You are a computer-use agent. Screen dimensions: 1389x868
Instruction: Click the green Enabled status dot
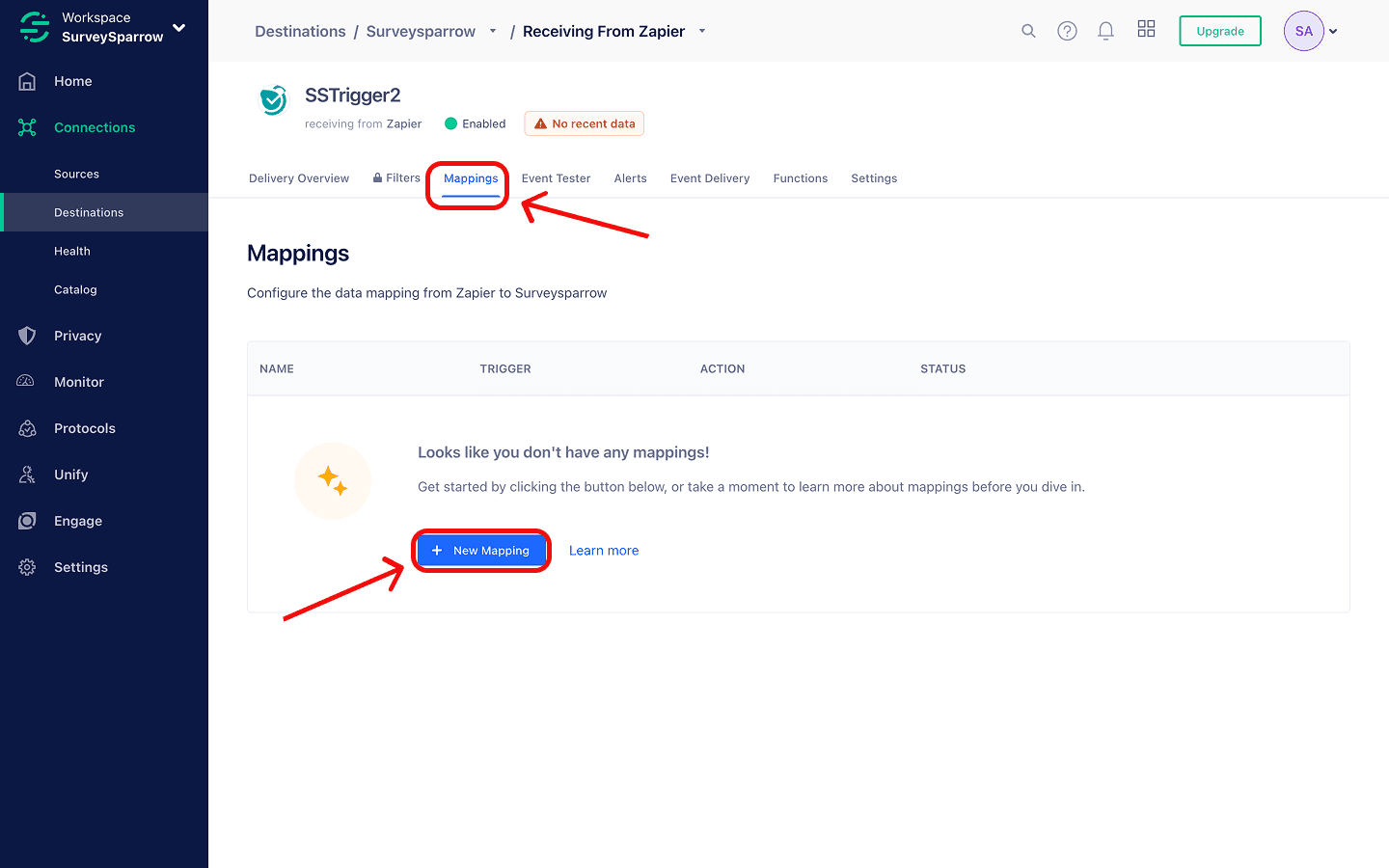[x=450, y=123]
